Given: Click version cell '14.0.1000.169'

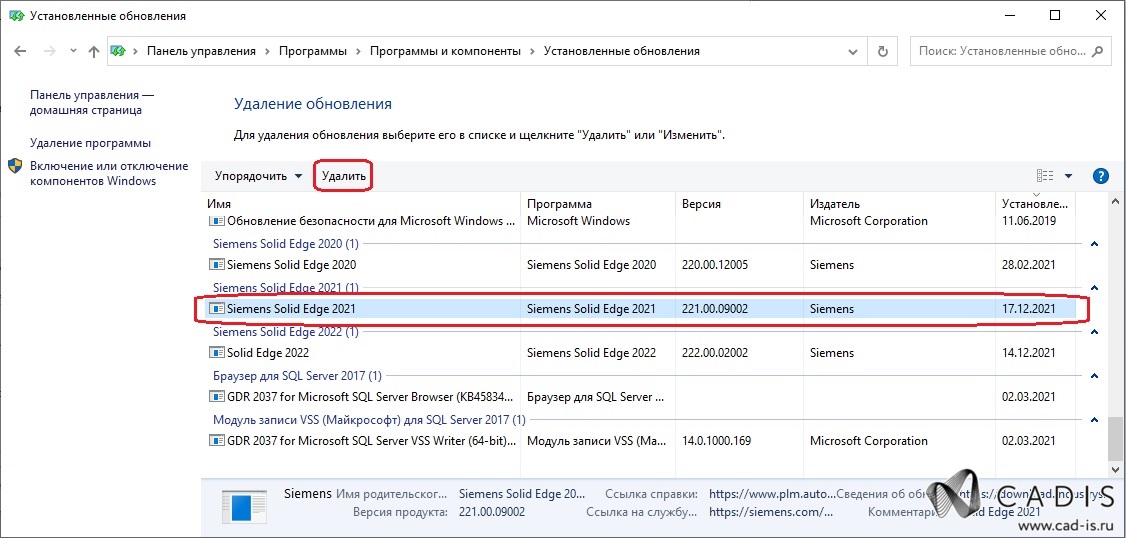Looking at the screenshot, I should [x=716, y=441].
